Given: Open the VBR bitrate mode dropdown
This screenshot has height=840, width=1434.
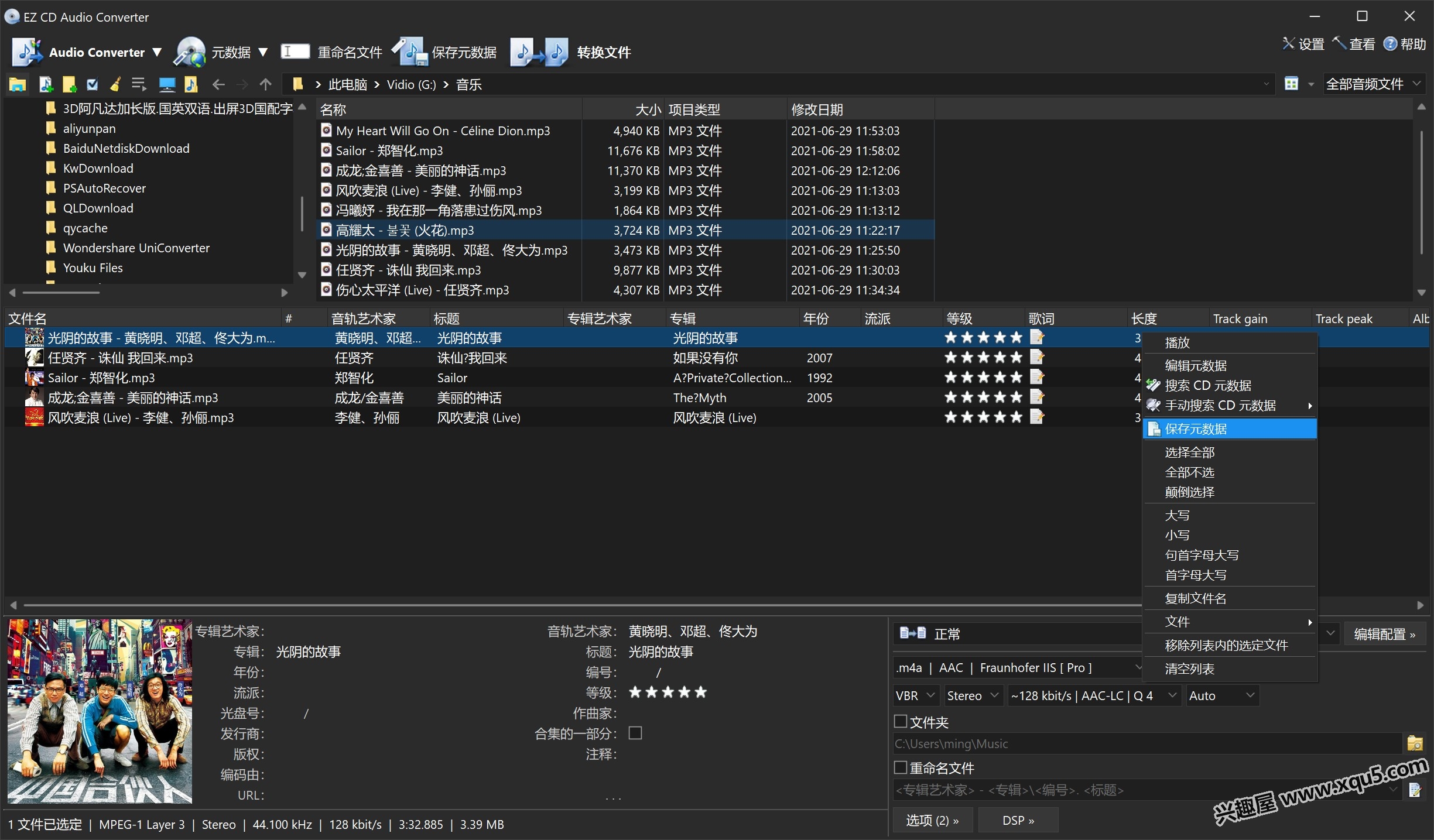Looking at the screenshot, I should coord(916,695).
